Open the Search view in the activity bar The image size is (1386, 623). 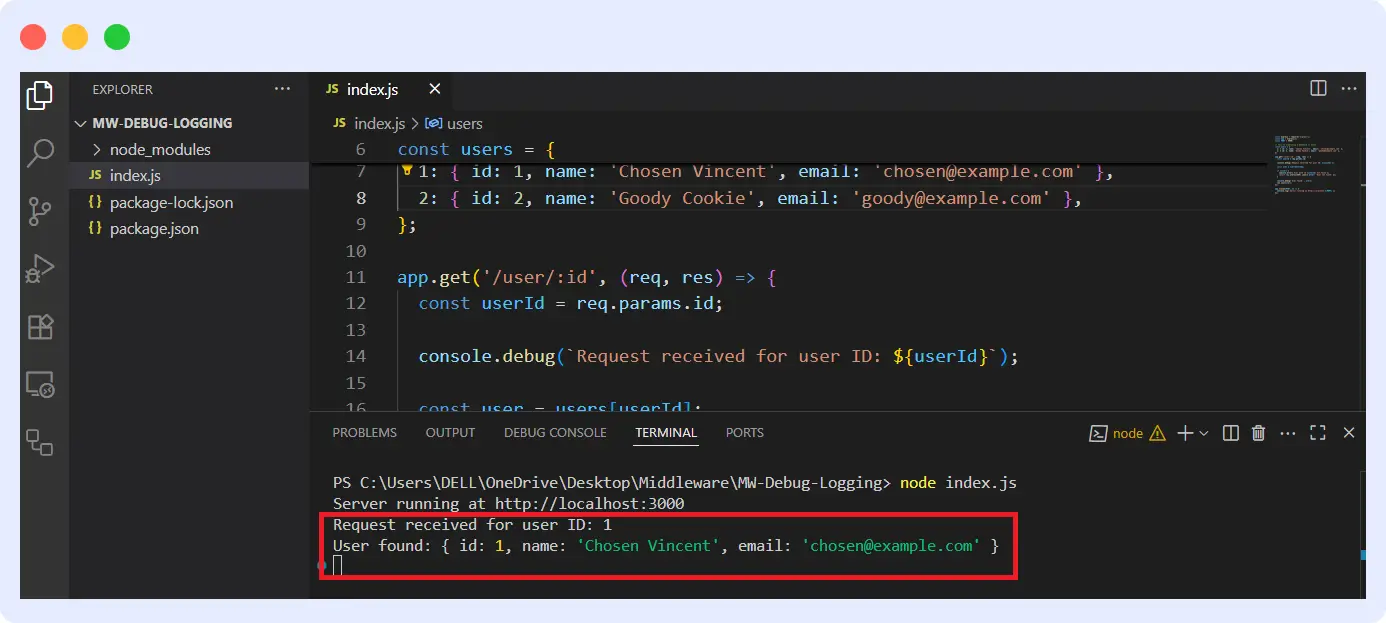pyautogui.click(x=40, y=151)
